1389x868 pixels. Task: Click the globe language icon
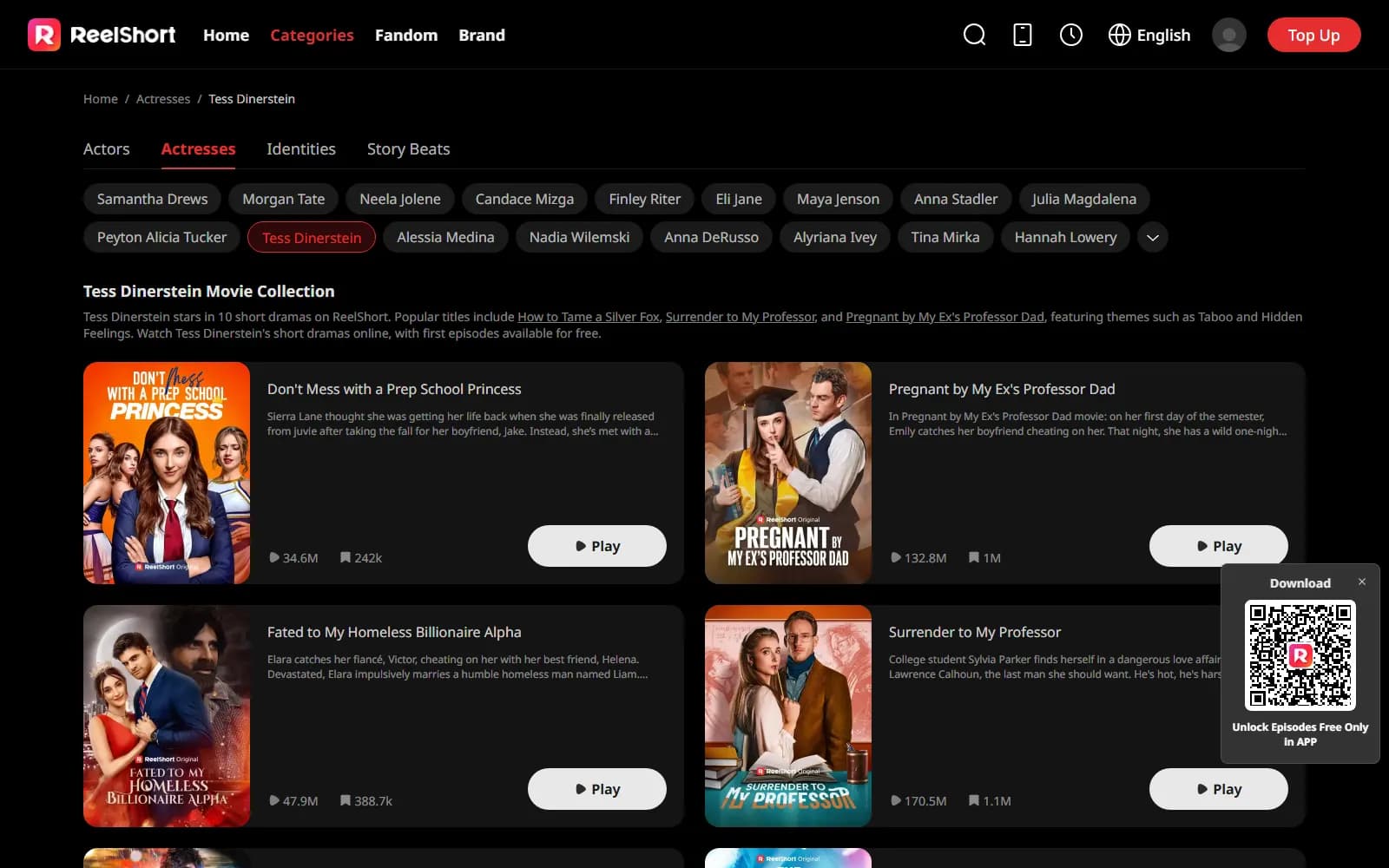click(1120, 35)
